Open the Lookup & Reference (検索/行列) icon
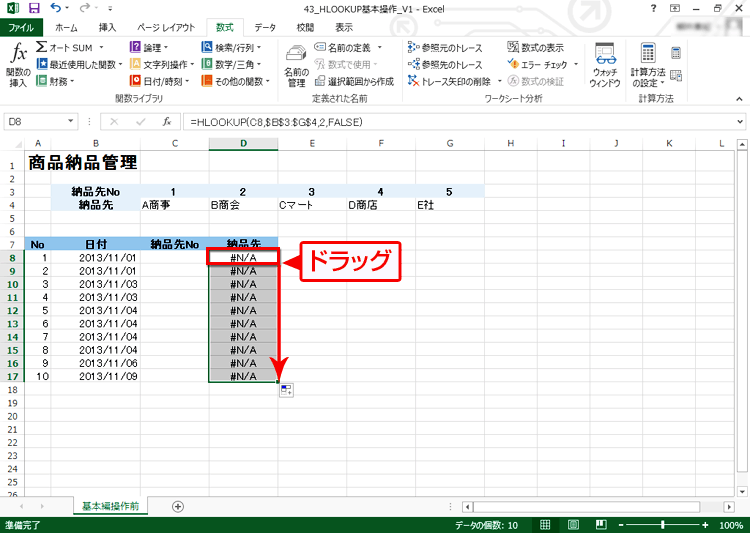Image resolution: width=750 pixels, height=533 pixels. 207,47
